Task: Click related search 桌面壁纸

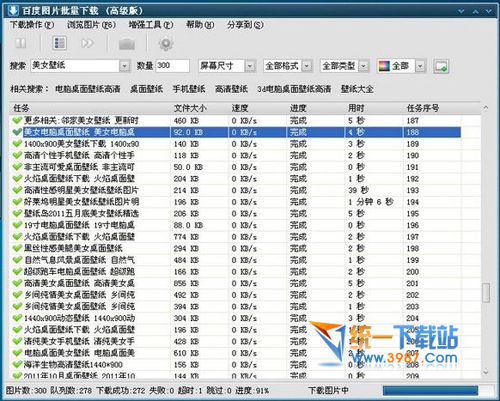Action: tap(146, 89)
